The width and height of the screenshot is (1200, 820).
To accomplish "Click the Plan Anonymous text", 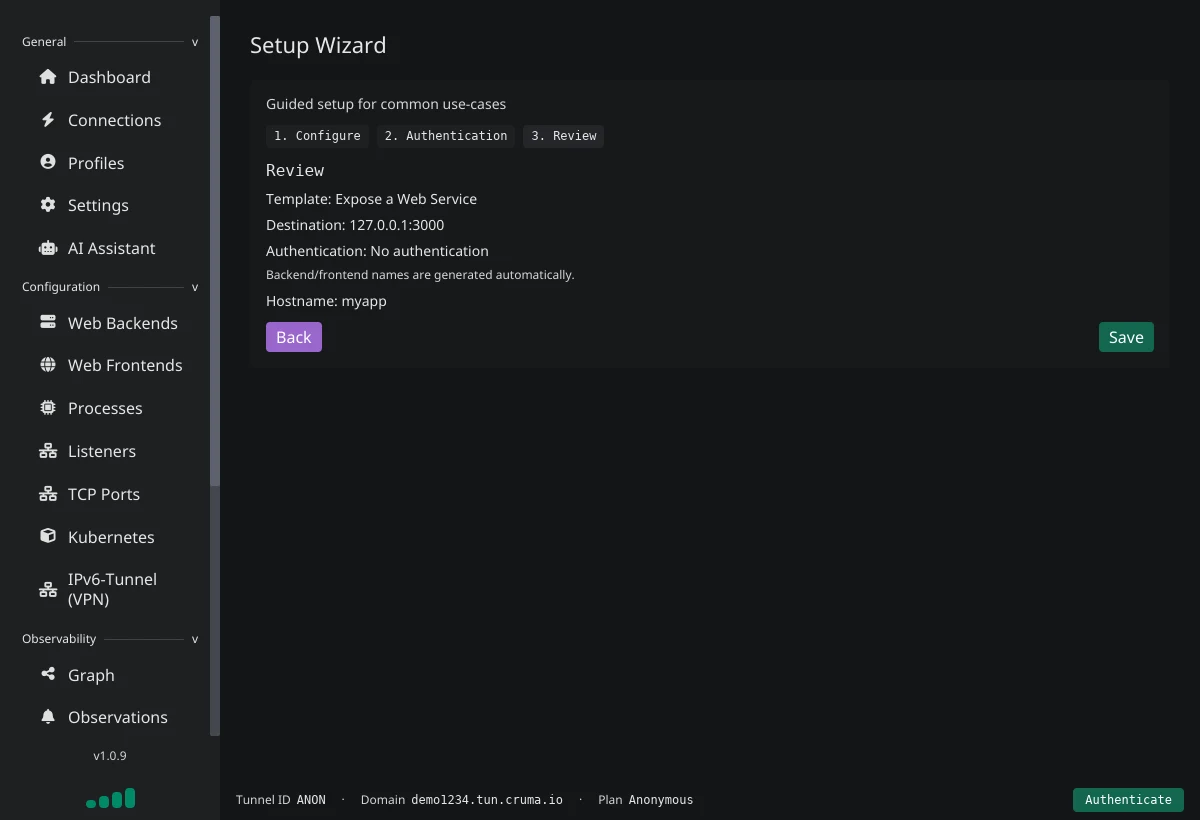I will click(x=645, y=800).
